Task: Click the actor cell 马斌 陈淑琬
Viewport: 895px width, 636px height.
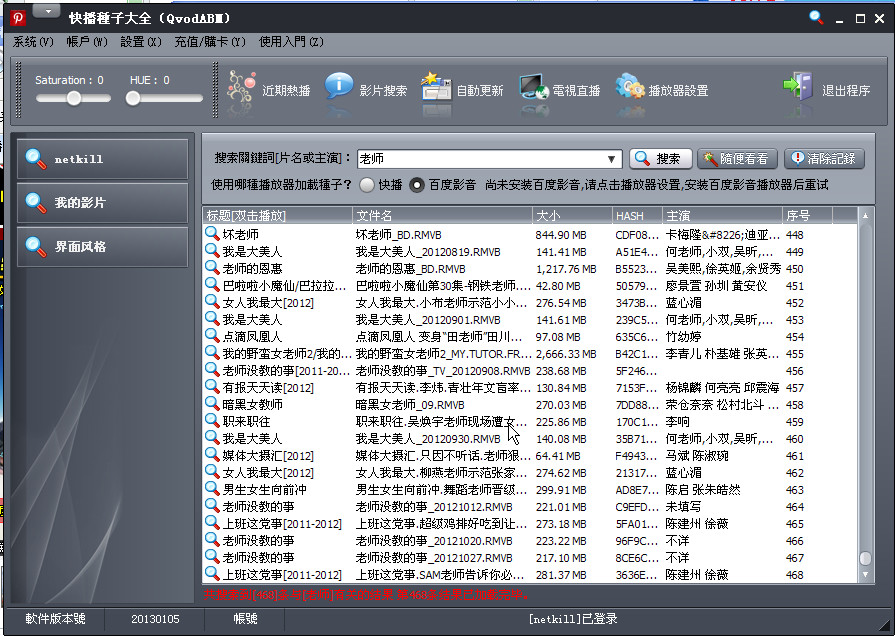Action: point(697,456)
